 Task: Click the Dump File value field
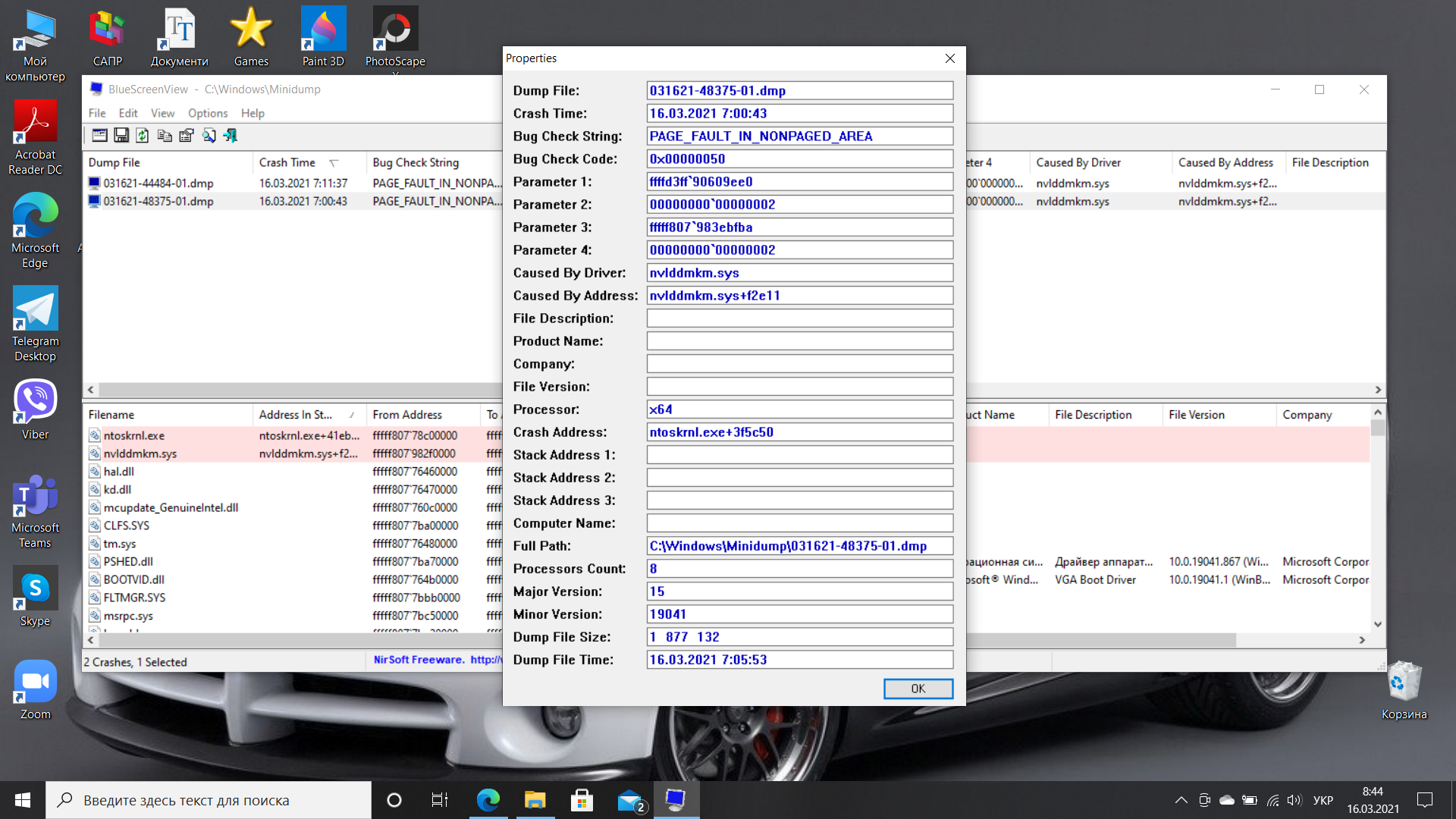tap(800, 91)
